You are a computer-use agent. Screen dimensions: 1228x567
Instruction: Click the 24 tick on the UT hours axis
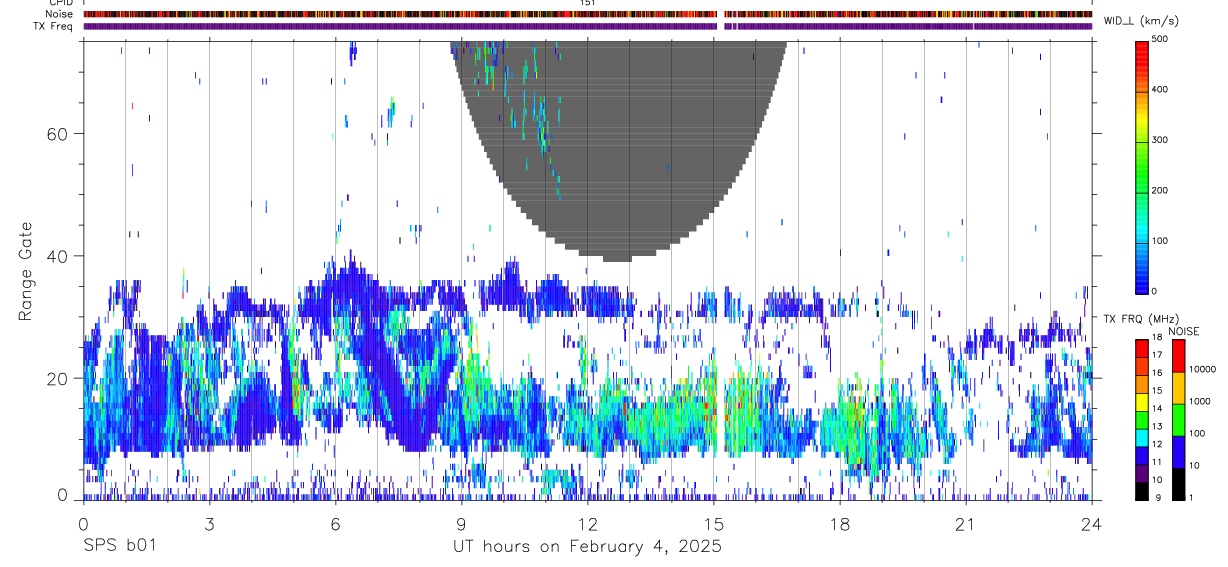(x=1092, y=522)
